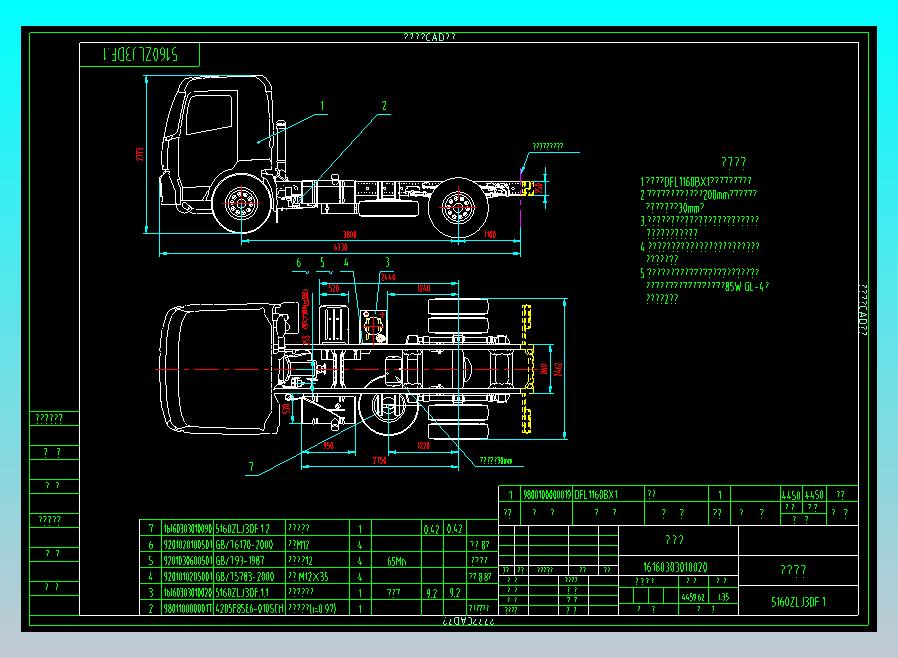Select the 5160ZLJ3DF 1 title block cell
Image resolution: width=898 pixels, height=658 pixels.
coord(799,602)
